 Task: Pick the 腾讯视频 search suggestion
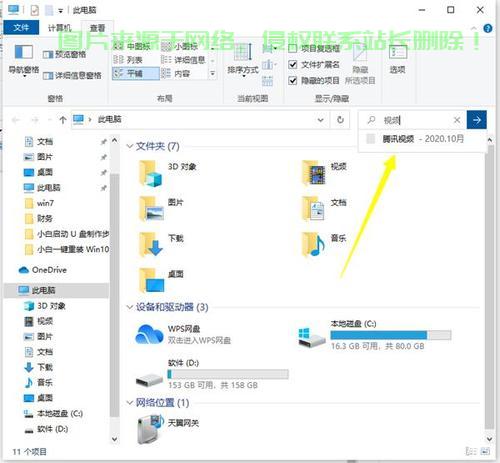[x=421, y=139]
